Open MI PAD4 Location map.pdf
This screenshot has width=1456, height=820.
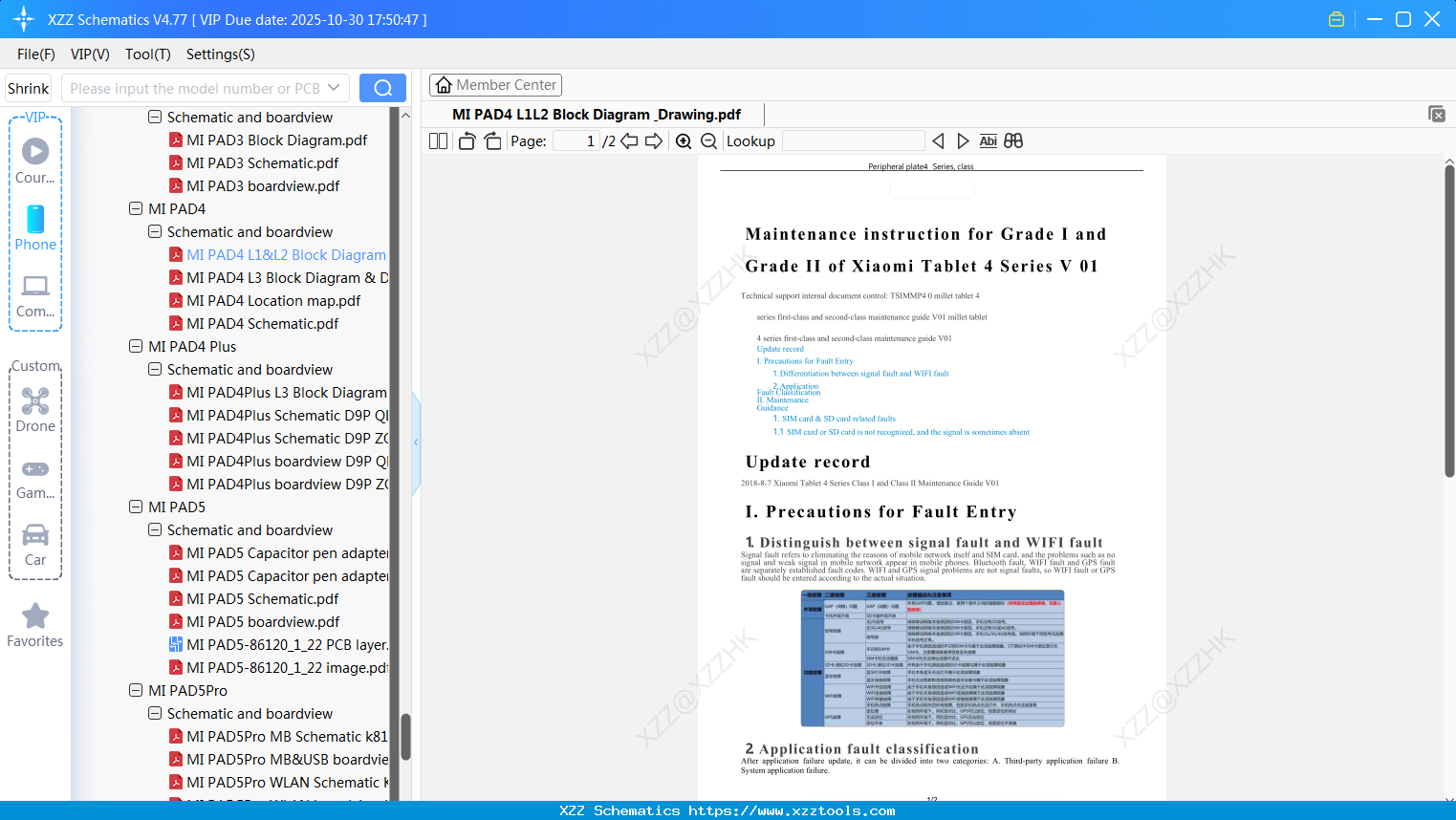(x=273, y=301)
